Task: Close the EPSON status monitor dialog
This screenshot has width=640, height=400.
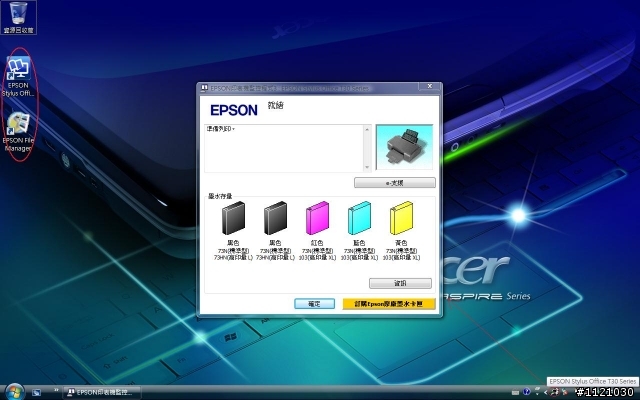Action: [430, 87]
